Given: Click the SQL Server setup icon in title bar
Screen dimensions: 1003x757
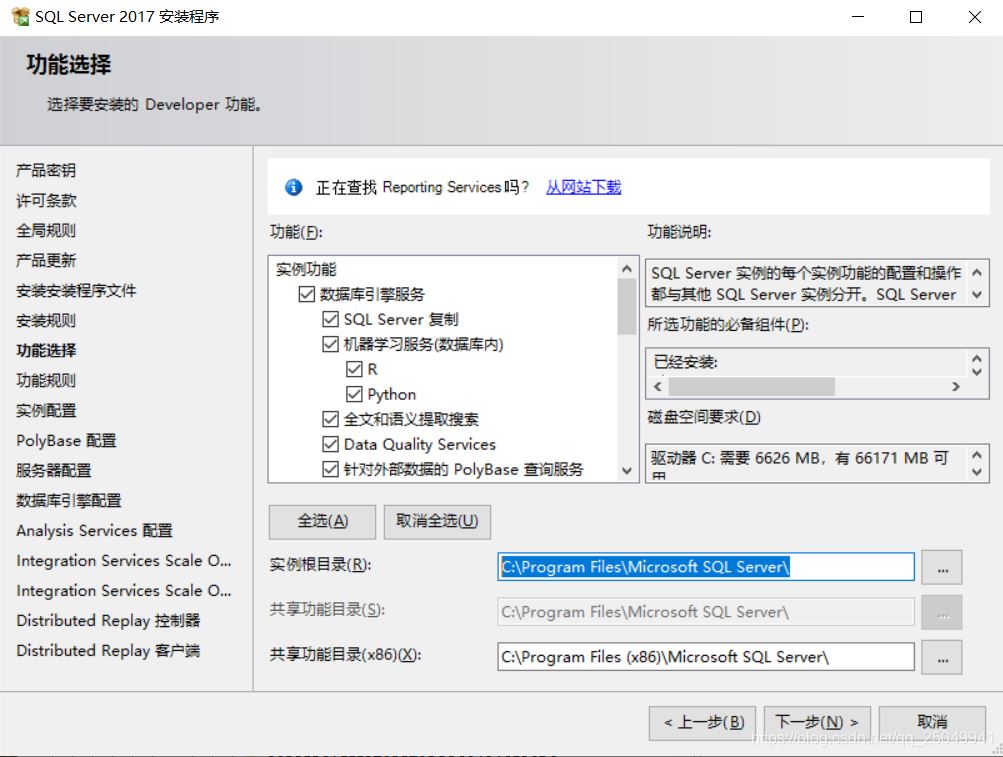Looking at the screenshot, I should (x=19, y=16).
